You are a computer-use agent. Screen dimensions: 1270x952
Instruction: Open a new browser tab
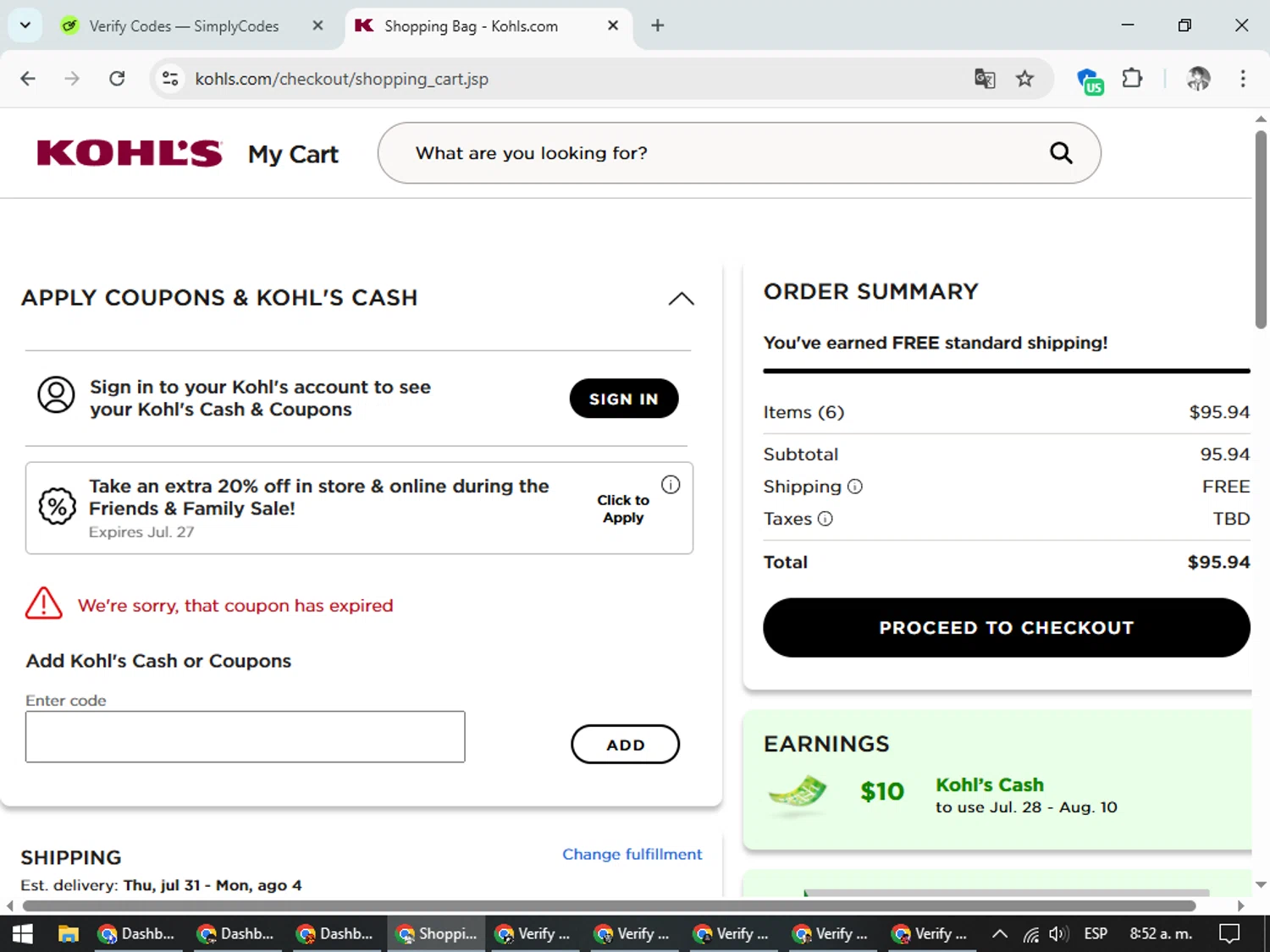tap(658, 25)
